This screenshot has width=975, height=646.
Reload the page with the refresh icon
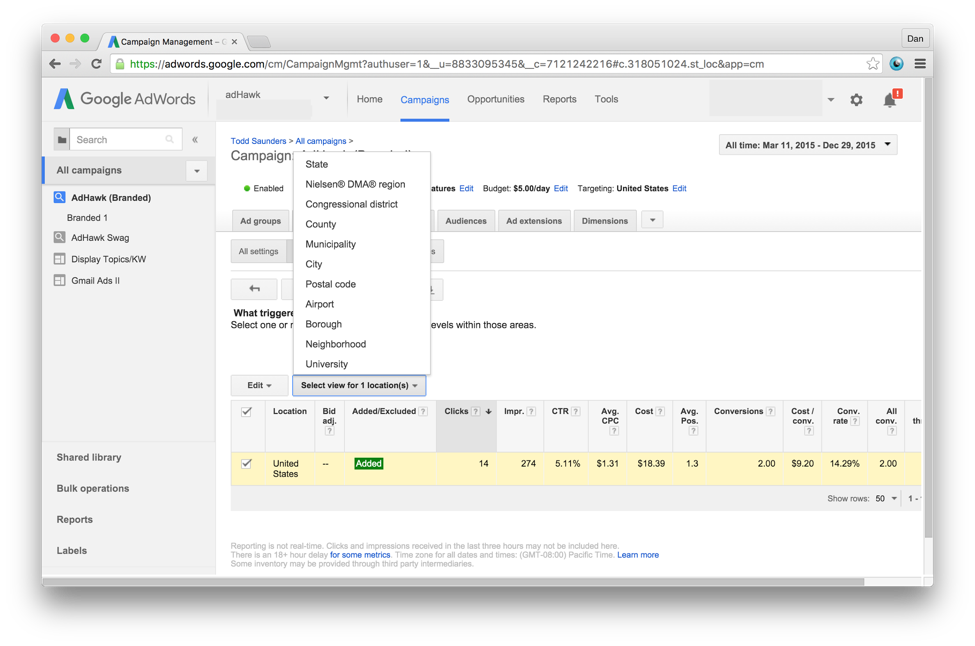pos(96,63)
